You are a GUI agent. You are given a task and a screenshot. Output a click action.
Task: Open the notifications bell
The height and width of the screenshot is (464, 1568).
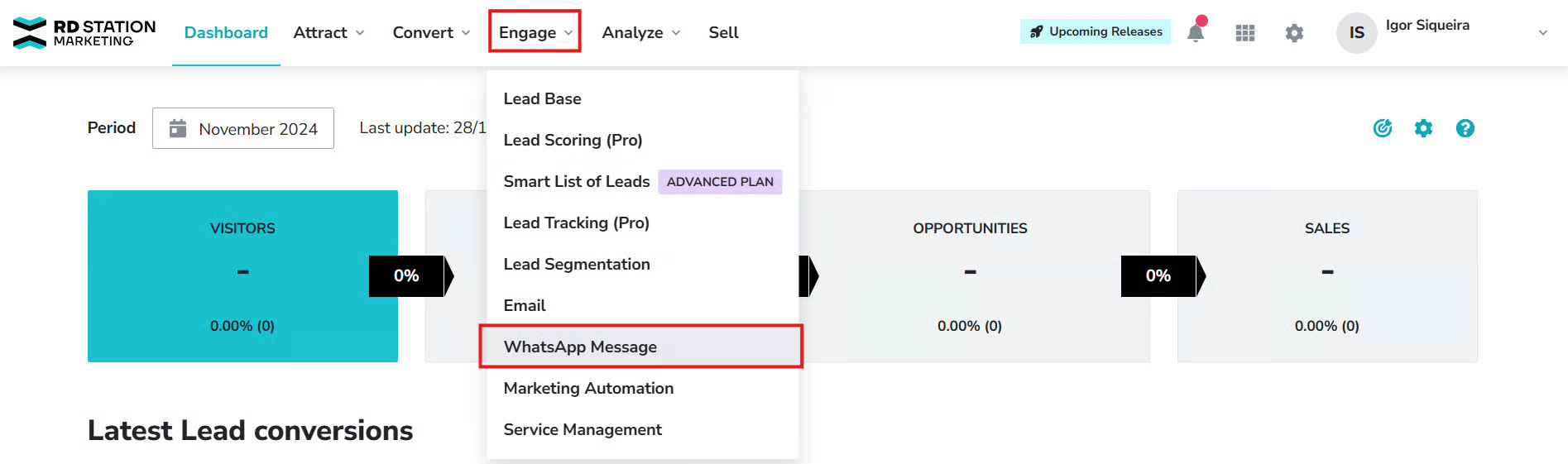click(1196, 31)
